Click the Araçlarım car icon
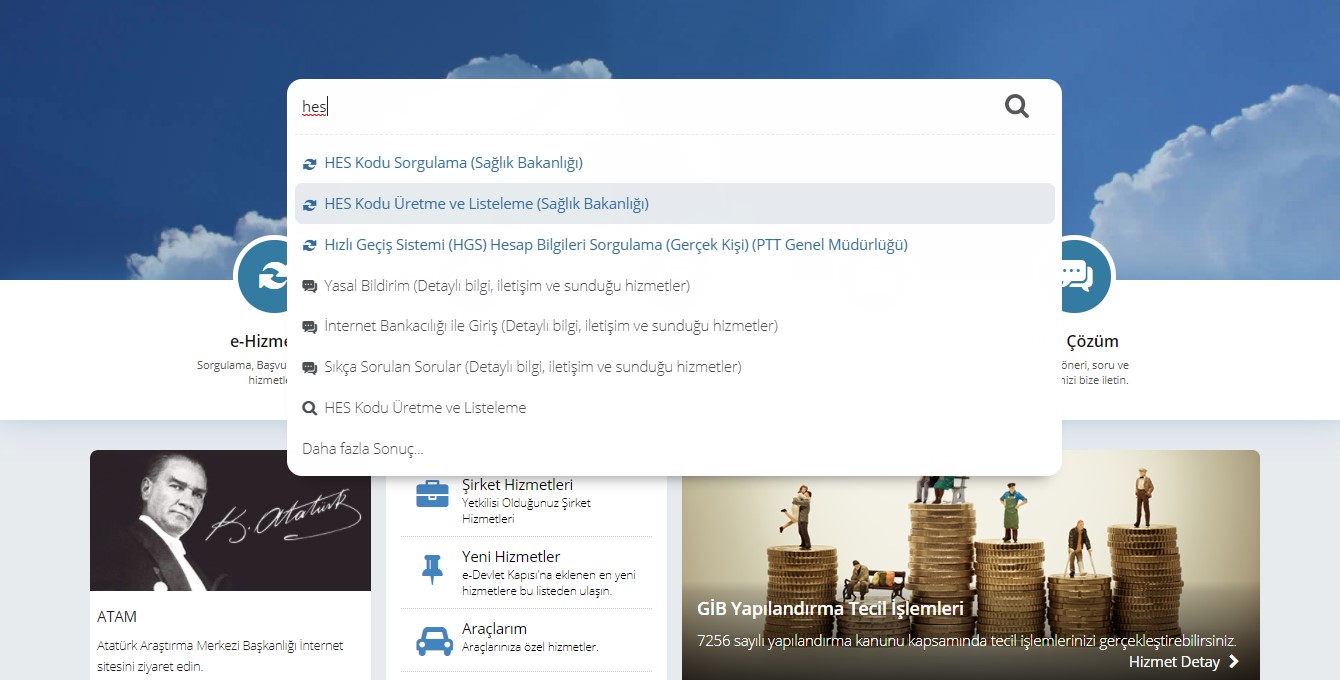 (x=433, y=639)
